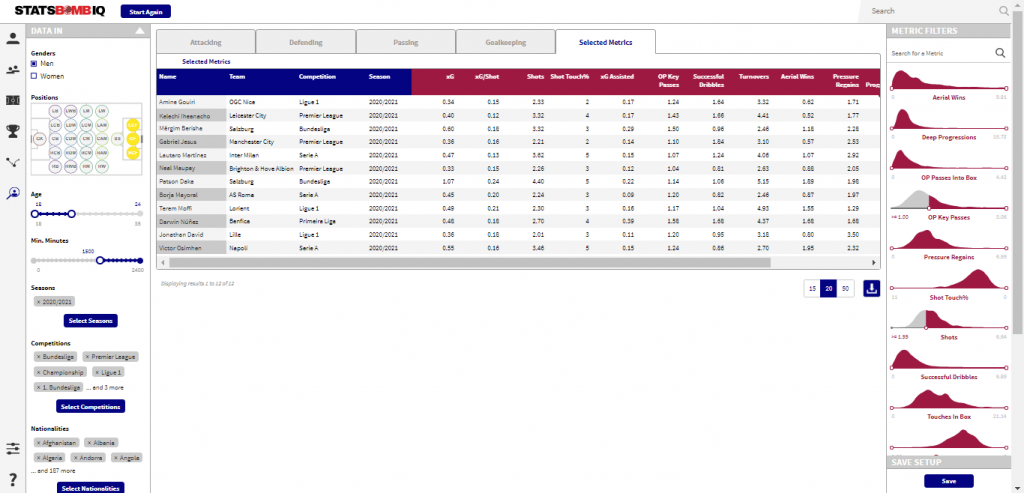1024x493 pixels.
Task: Switch to the Passing tab
Action: coord(406,42)
